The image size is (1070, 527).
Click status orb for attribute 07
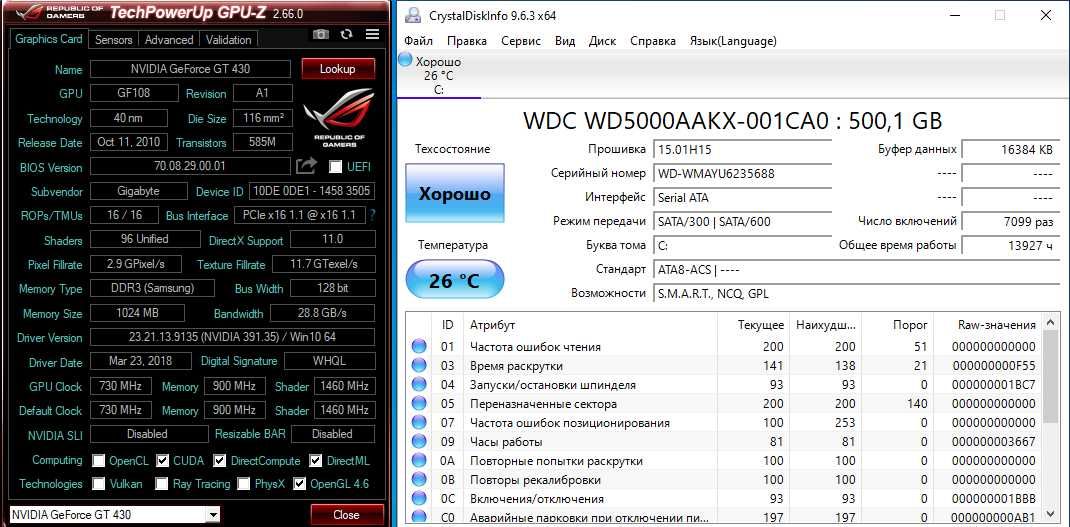[x=419, y=423]
